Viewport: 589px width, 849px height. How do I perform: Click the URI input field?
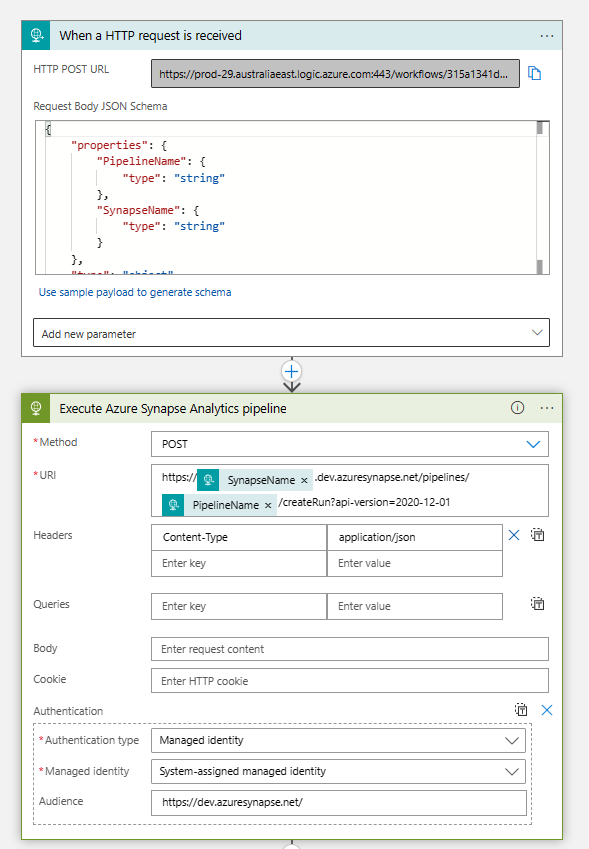click(350, 490)
